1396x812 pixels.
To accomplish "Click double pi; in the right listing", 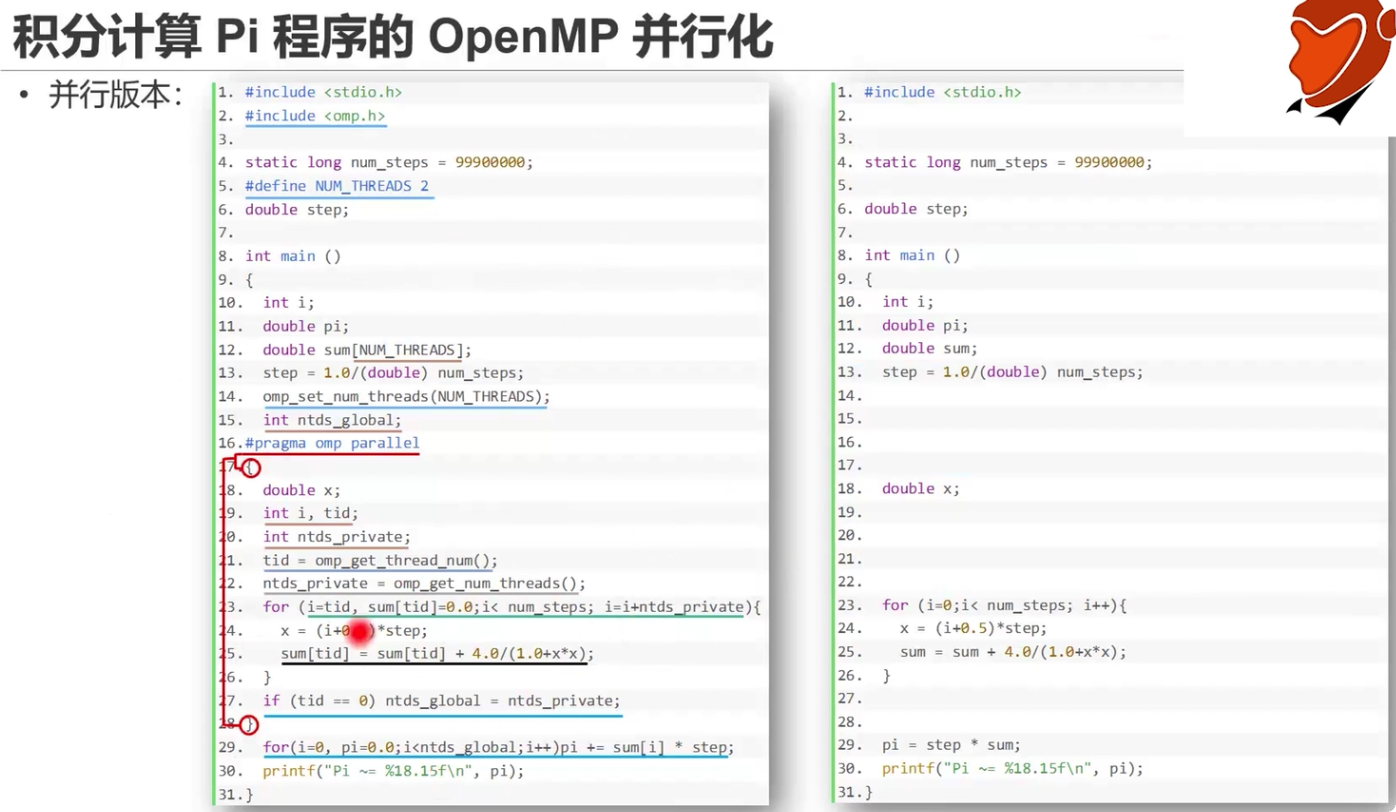I will (x=925, y=325).
